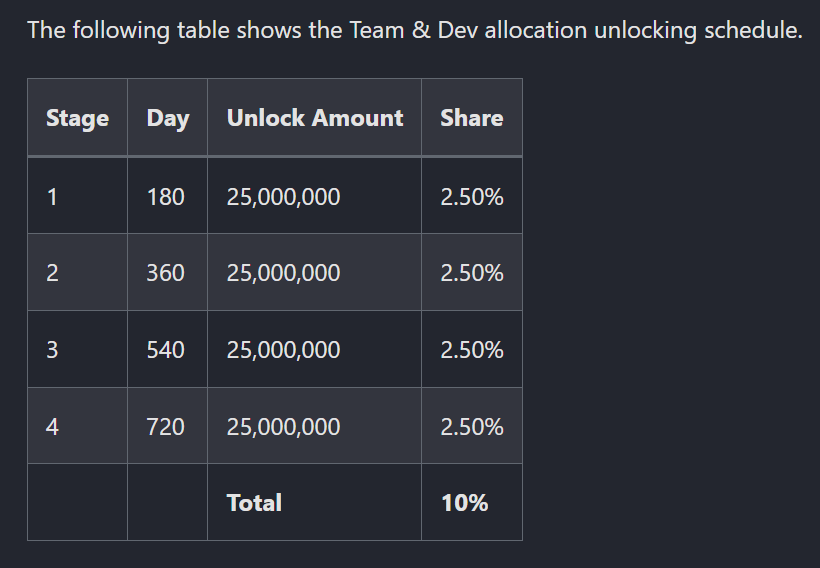Click the Day 720 cell
This screenshot has width=820, height=568.
pyautogui.click(x=167, y=426)
